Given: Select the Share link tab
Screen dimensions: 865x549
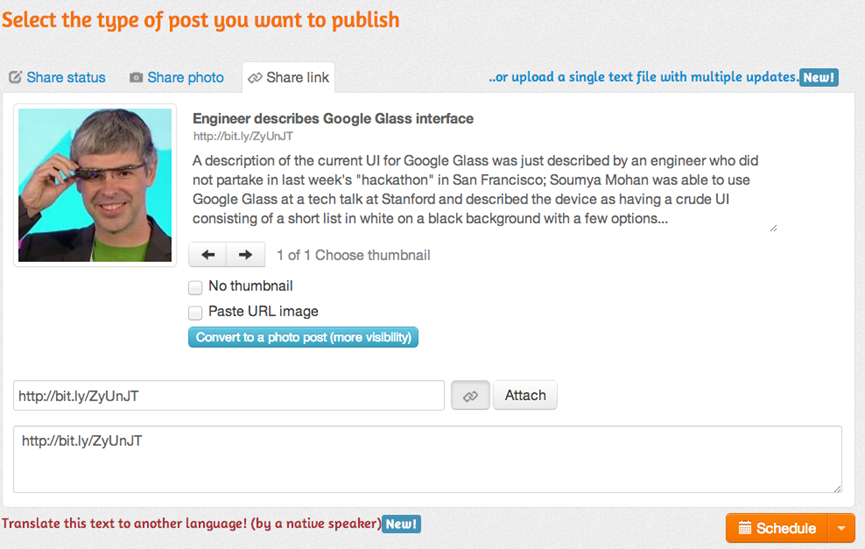Looking at the screenshot, I should click(289, 77).
